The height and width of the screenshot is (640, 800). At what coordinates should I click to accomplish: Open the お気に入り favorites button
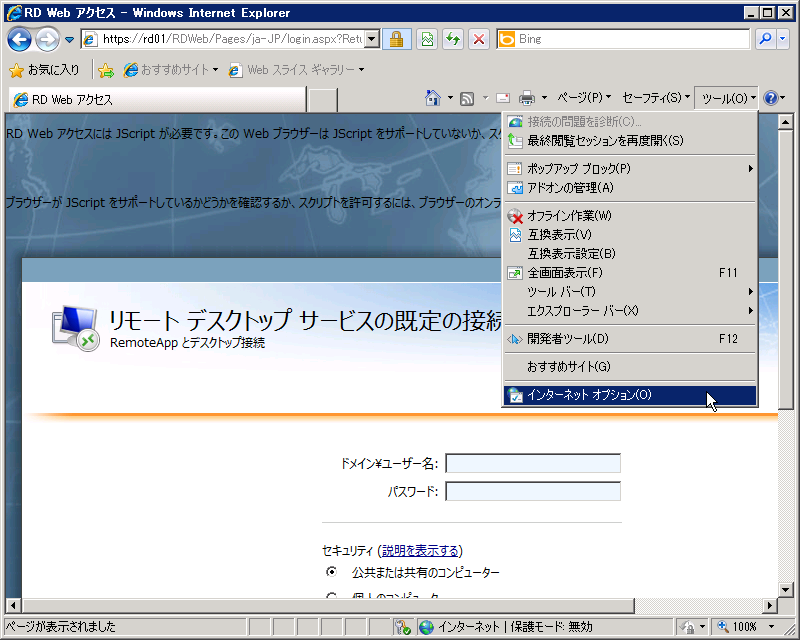(45, 70)
